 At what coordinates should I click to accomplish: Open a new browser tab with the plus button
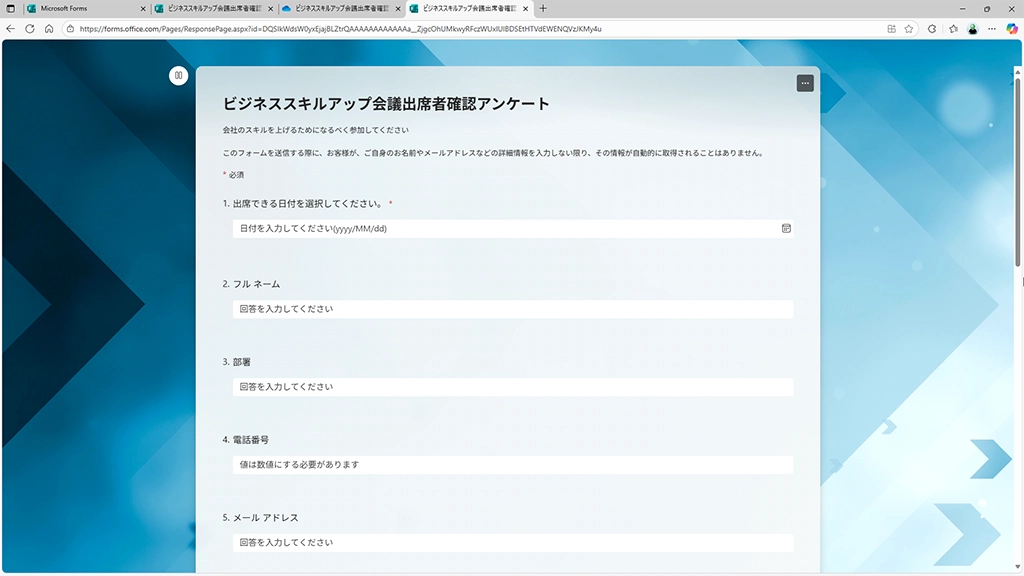tap(543, 8)
